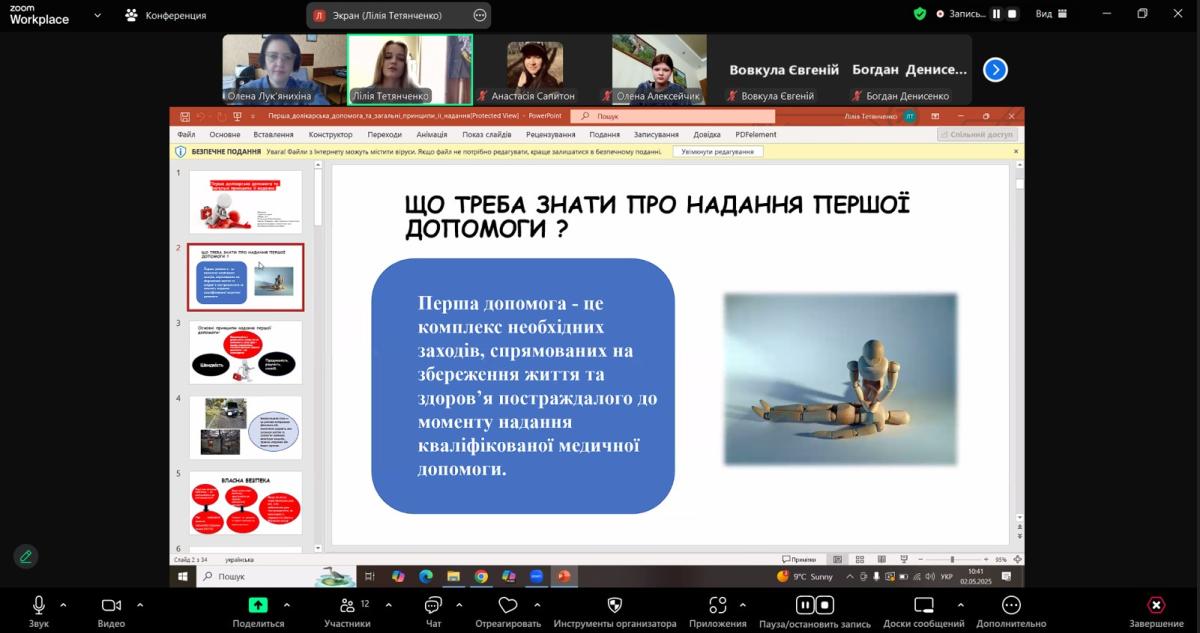This screenshot has width=1200, height=633.
Task: Toggle the camera with the Video button
Action: [111, 606]
